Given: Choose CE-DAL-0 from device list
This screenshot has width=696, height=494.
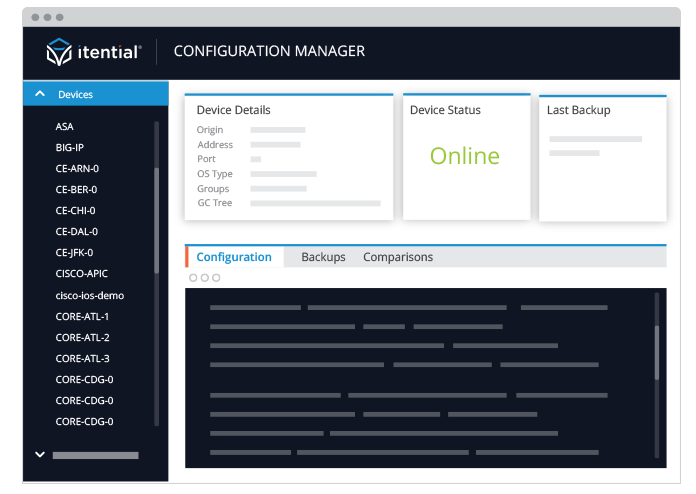Looking at the screenshot, I should point(77,232).
